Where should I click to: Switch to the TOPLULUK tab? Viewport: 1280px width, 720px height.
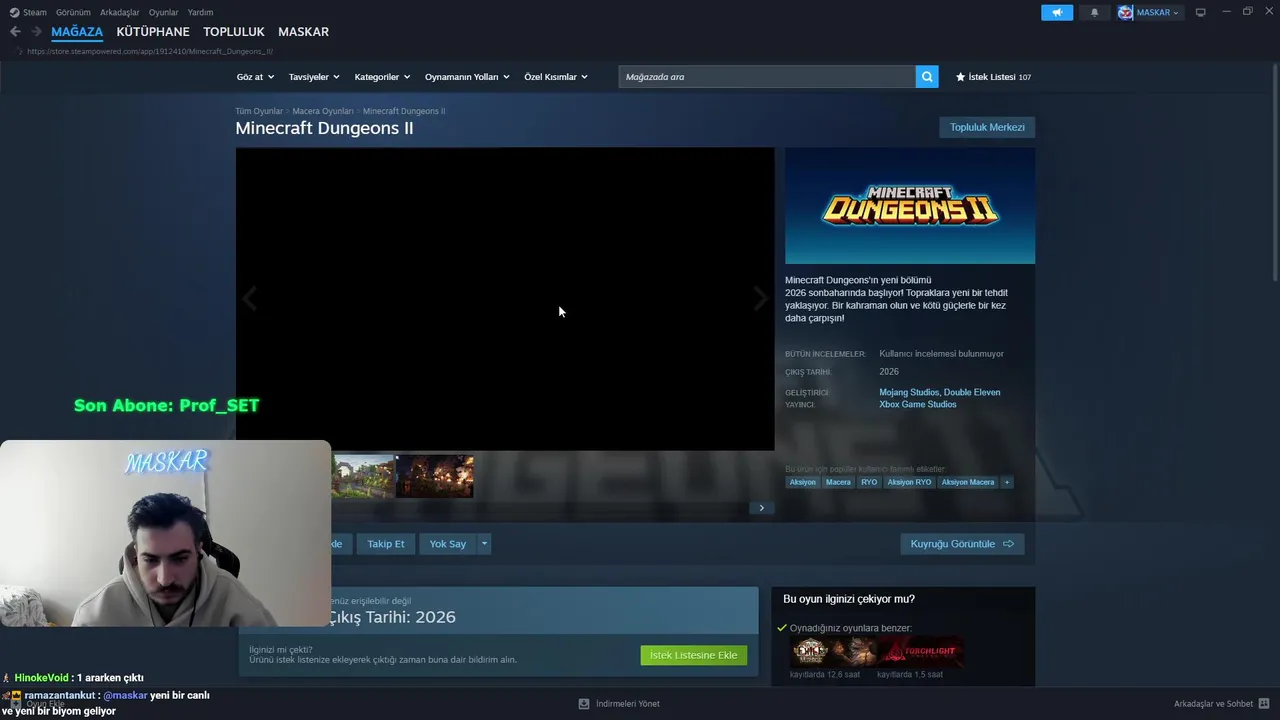click(234, 32)
